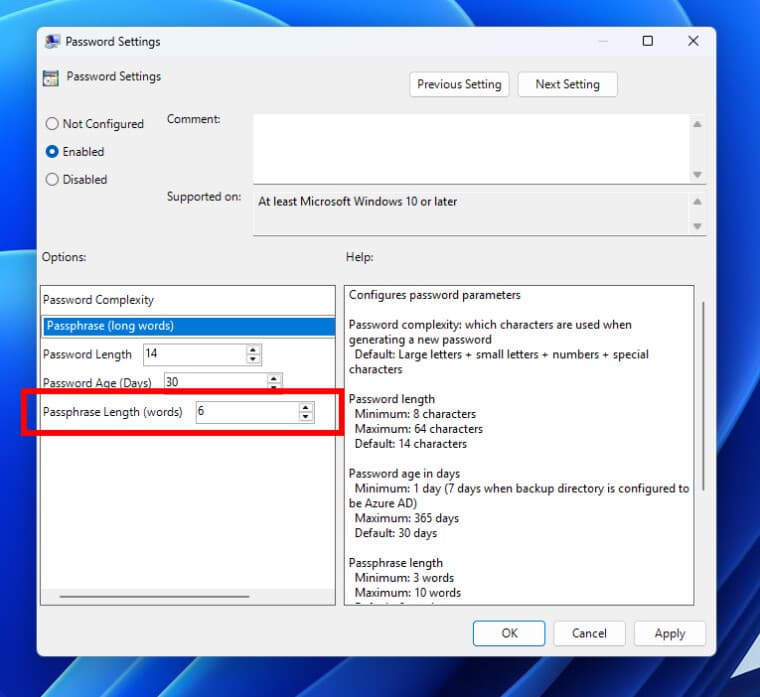Screen dimensions: 760x697
Task: Click the Password Settings title bar icon
Action: (x=52, y=41)
